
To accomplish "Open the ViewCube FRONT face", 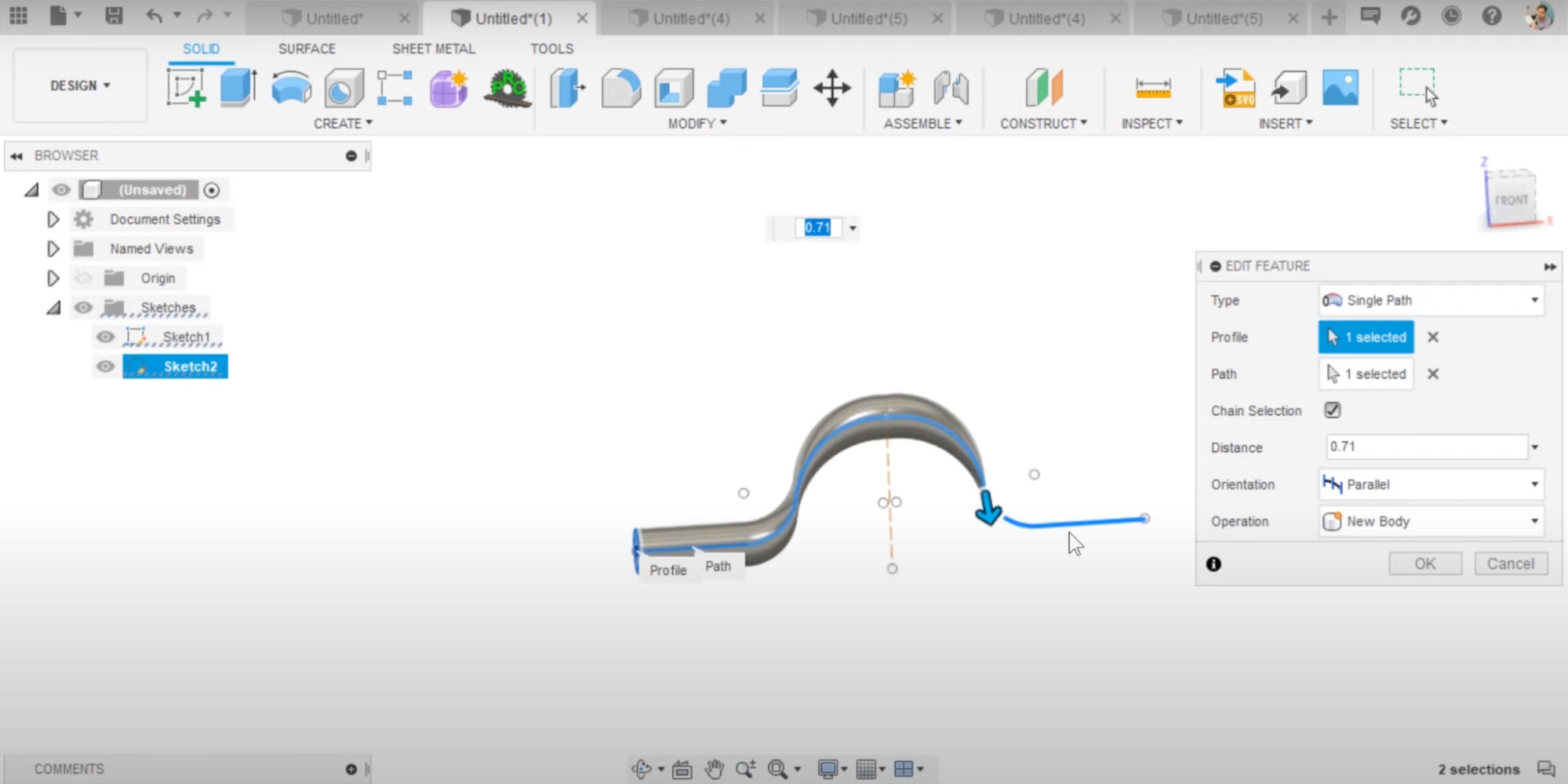I will coord(1510,199).
